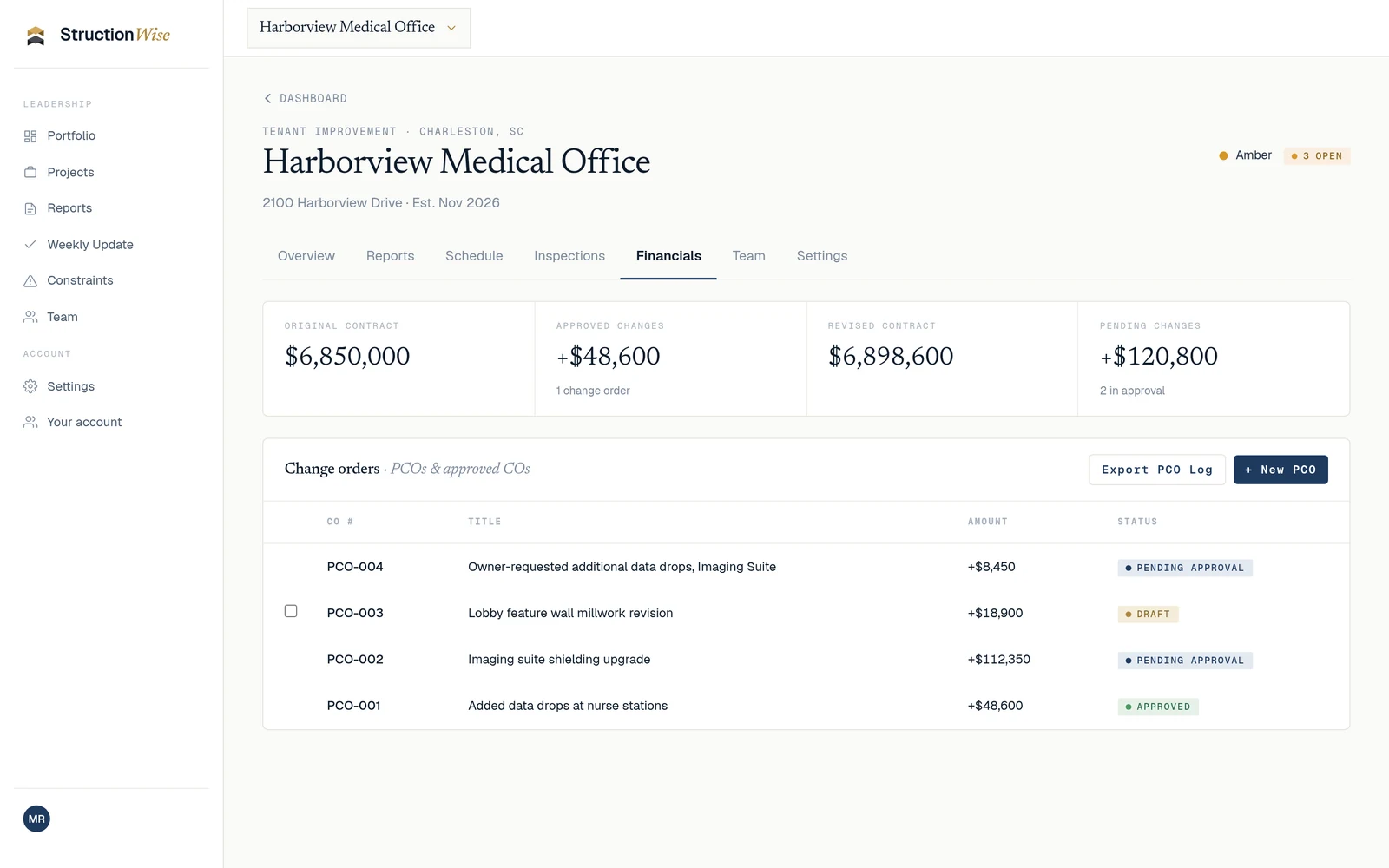Click PENDING APPROVAL badge for PCO-004
This screenshot has height=868, width=1389.
pos(1185,568)
